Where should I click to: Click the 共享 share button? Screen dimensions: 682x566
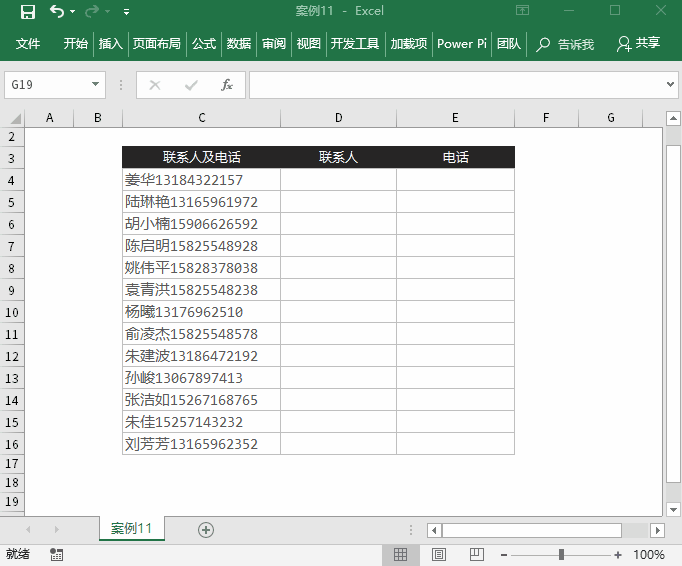coord(638,44)
